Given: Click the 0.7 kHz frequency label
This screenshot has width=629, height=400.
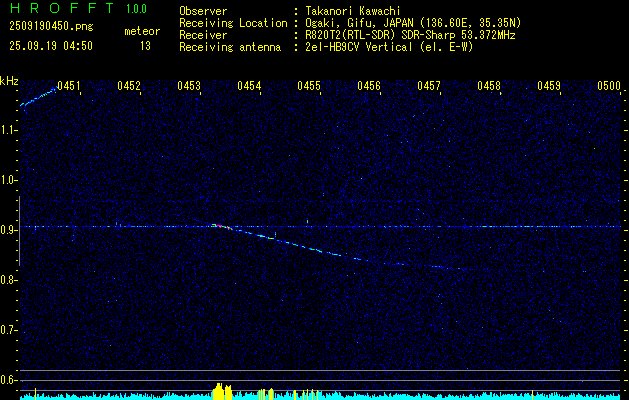Looking at the screenshot, I should pos(9,329).
